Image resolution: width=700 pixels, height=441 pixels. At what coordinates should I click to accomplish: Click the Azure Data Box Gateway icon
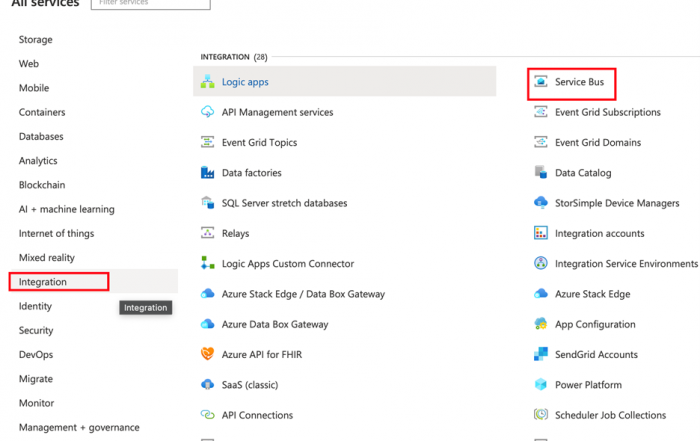(x=207, y=324)
